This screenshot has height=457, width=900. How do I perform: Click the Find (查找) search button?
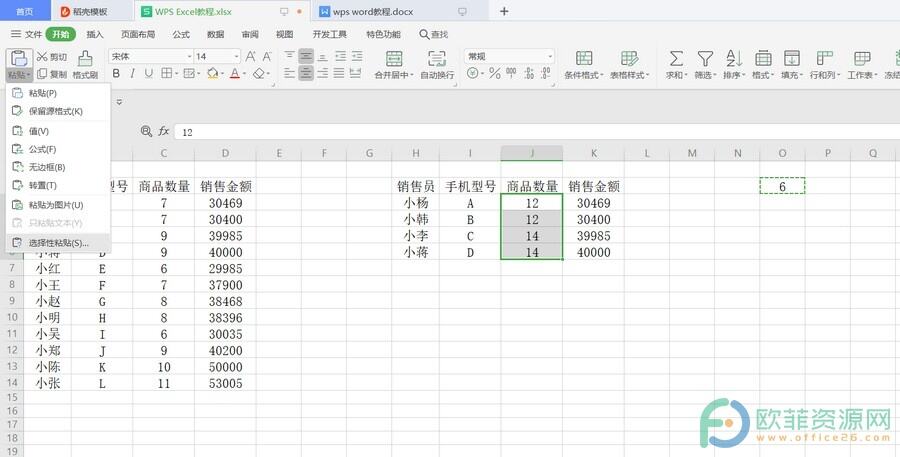pos(433,34)
